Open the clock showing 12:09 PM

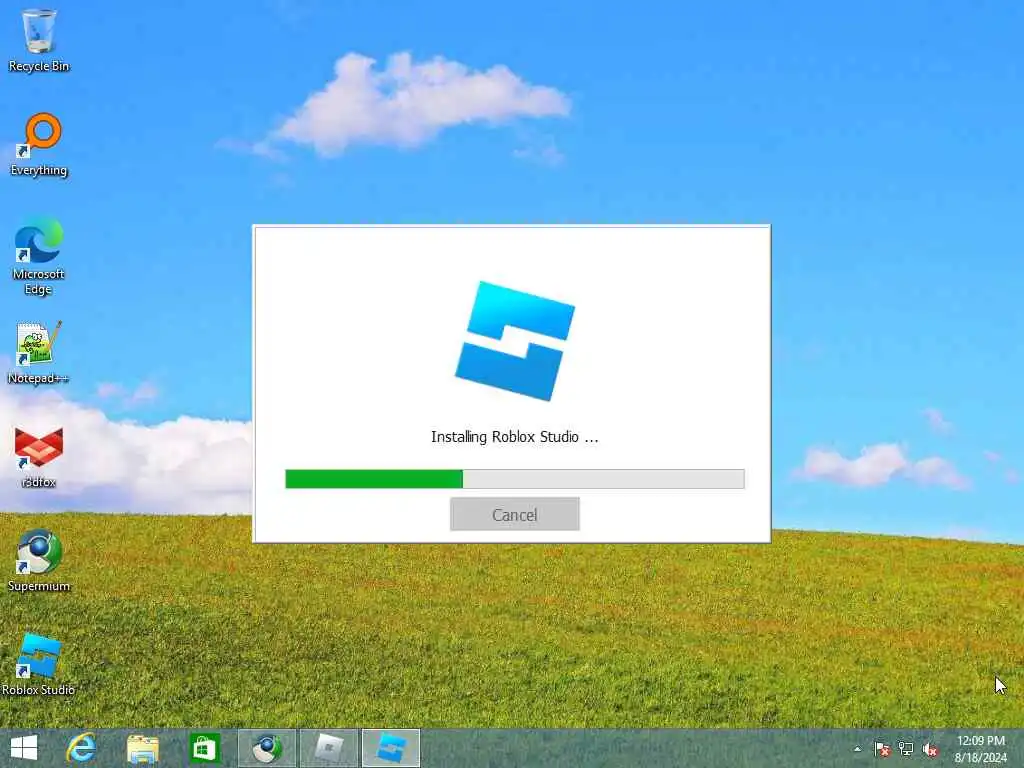pyautogui.click(x=981, y=749)
